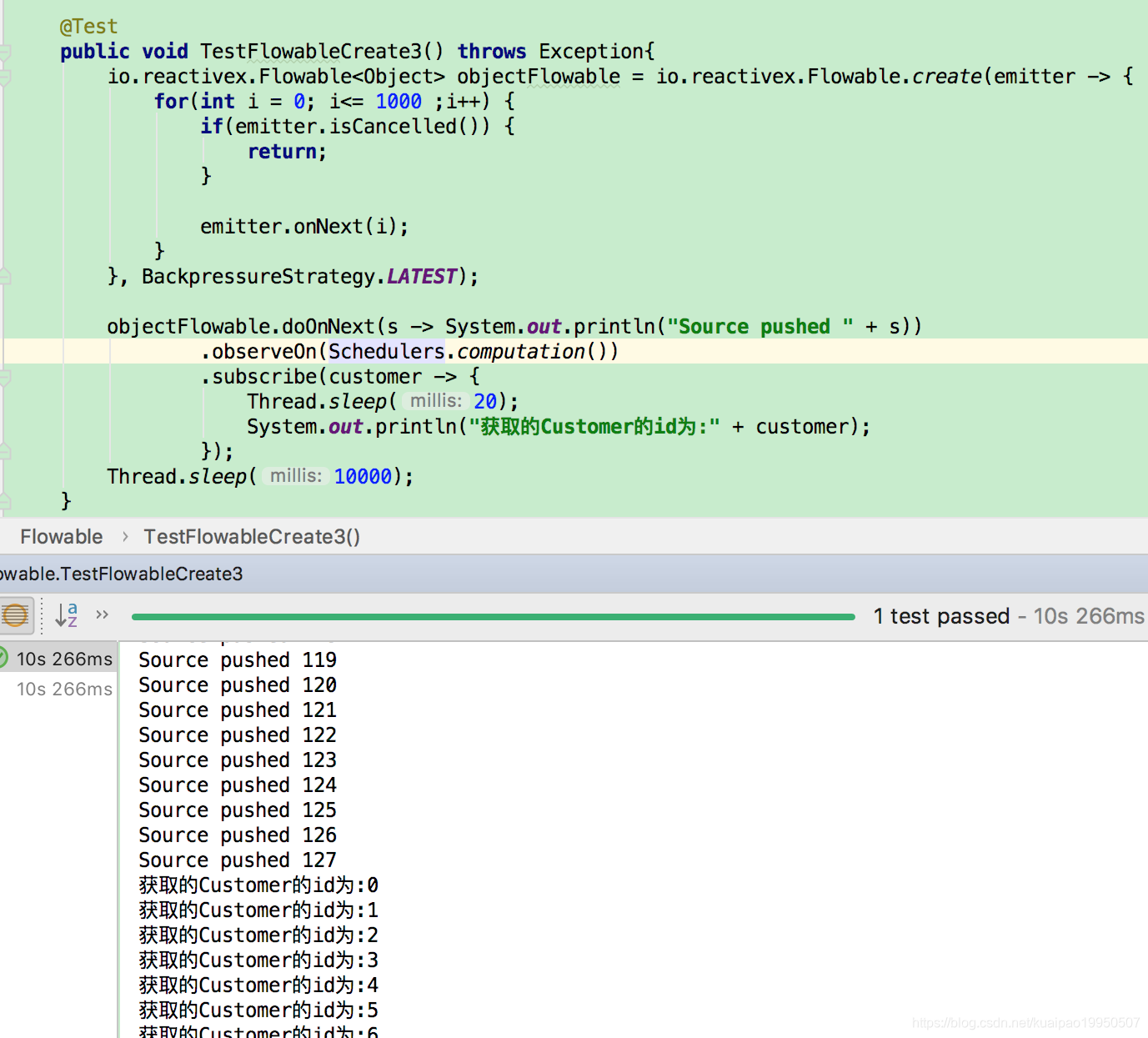Click the green test progress bar
This screenshot has height=1038, width=1148.
coord(492,615)
